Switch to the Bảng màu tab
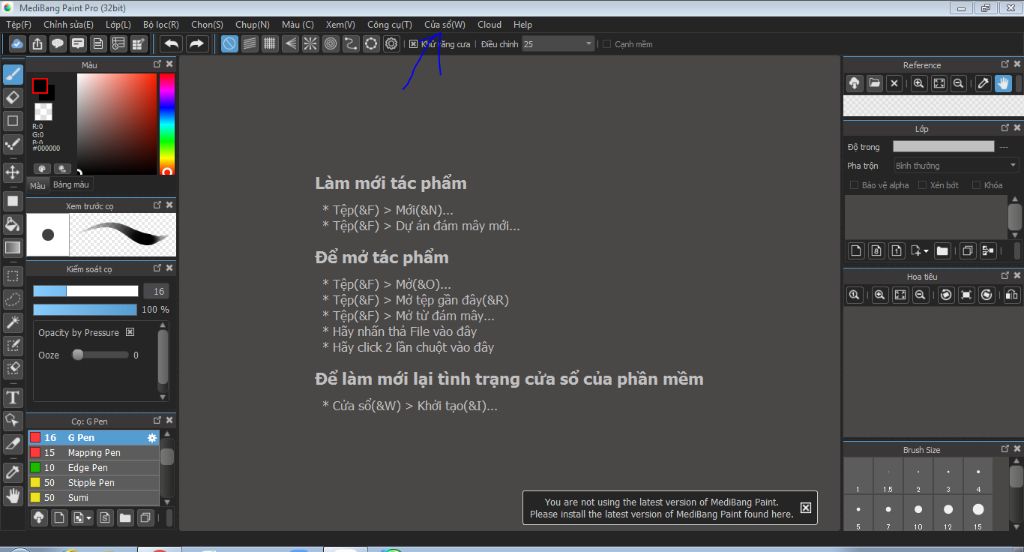This screenshot has height=552, width=1024. point(71,185)
